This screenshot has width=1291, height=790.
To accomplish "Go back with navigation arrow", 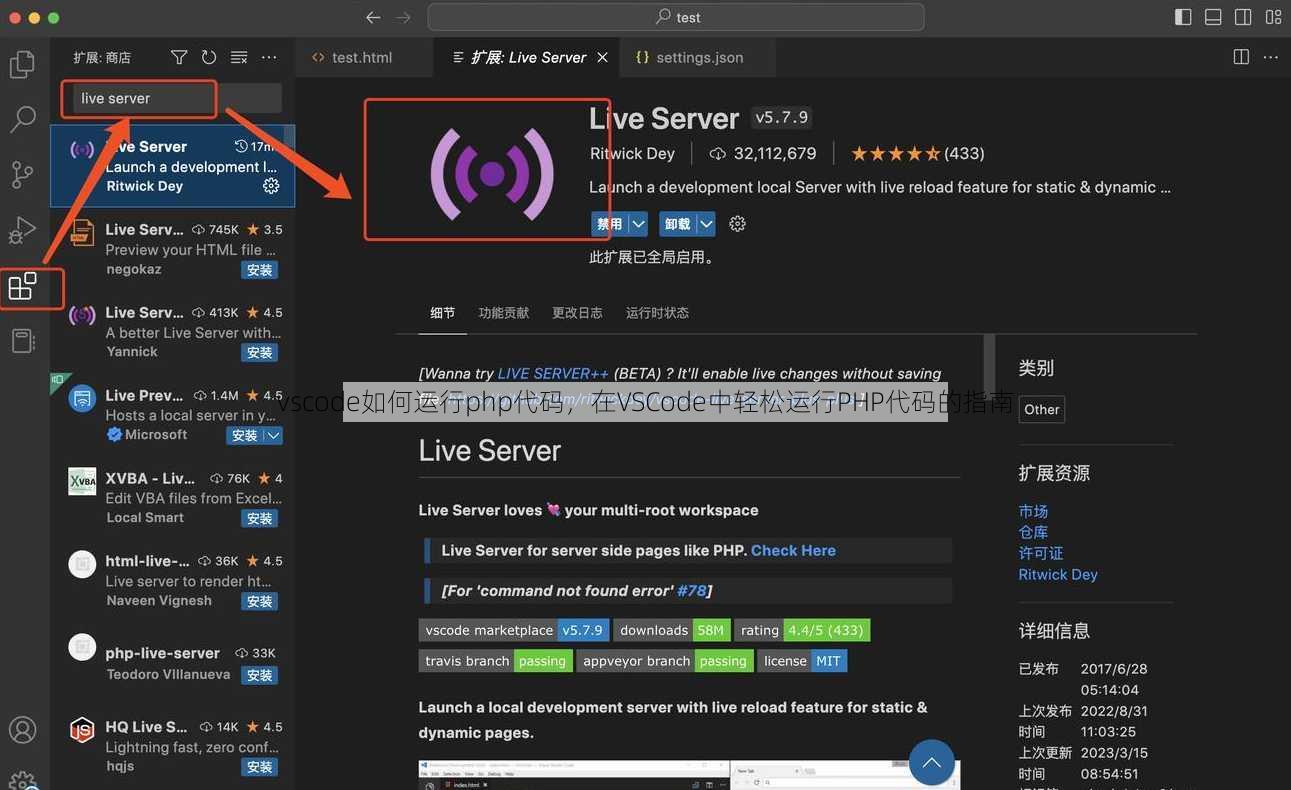I will pos(373,17).
